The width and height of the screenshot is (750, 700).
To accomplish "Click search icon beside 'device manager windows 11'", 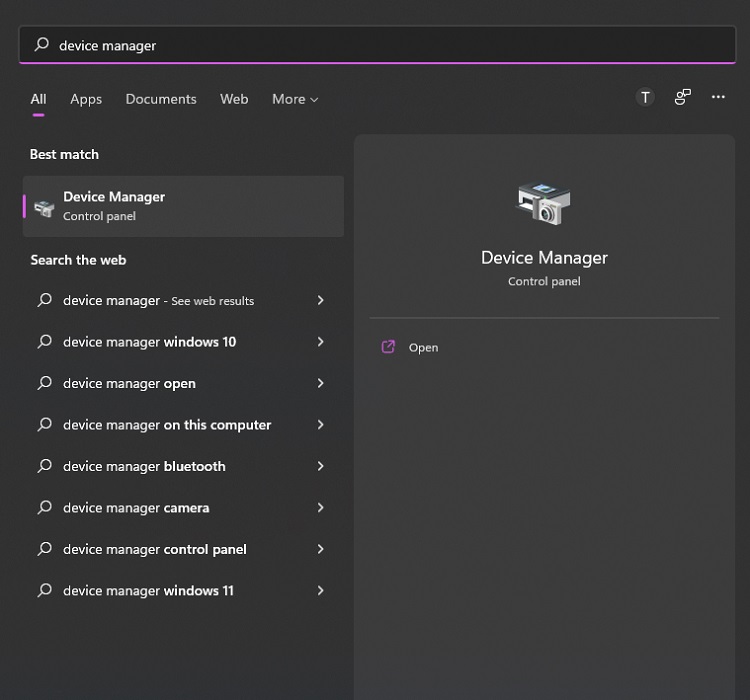I will [x=44, y=590].
